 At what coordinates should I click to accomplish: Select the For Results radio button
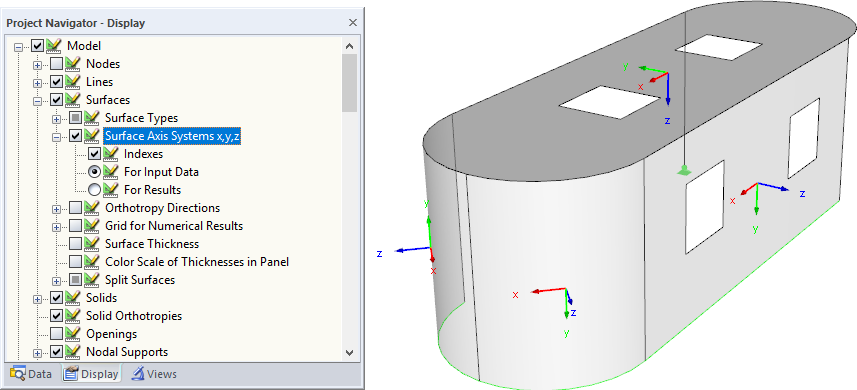coord(95,190)
